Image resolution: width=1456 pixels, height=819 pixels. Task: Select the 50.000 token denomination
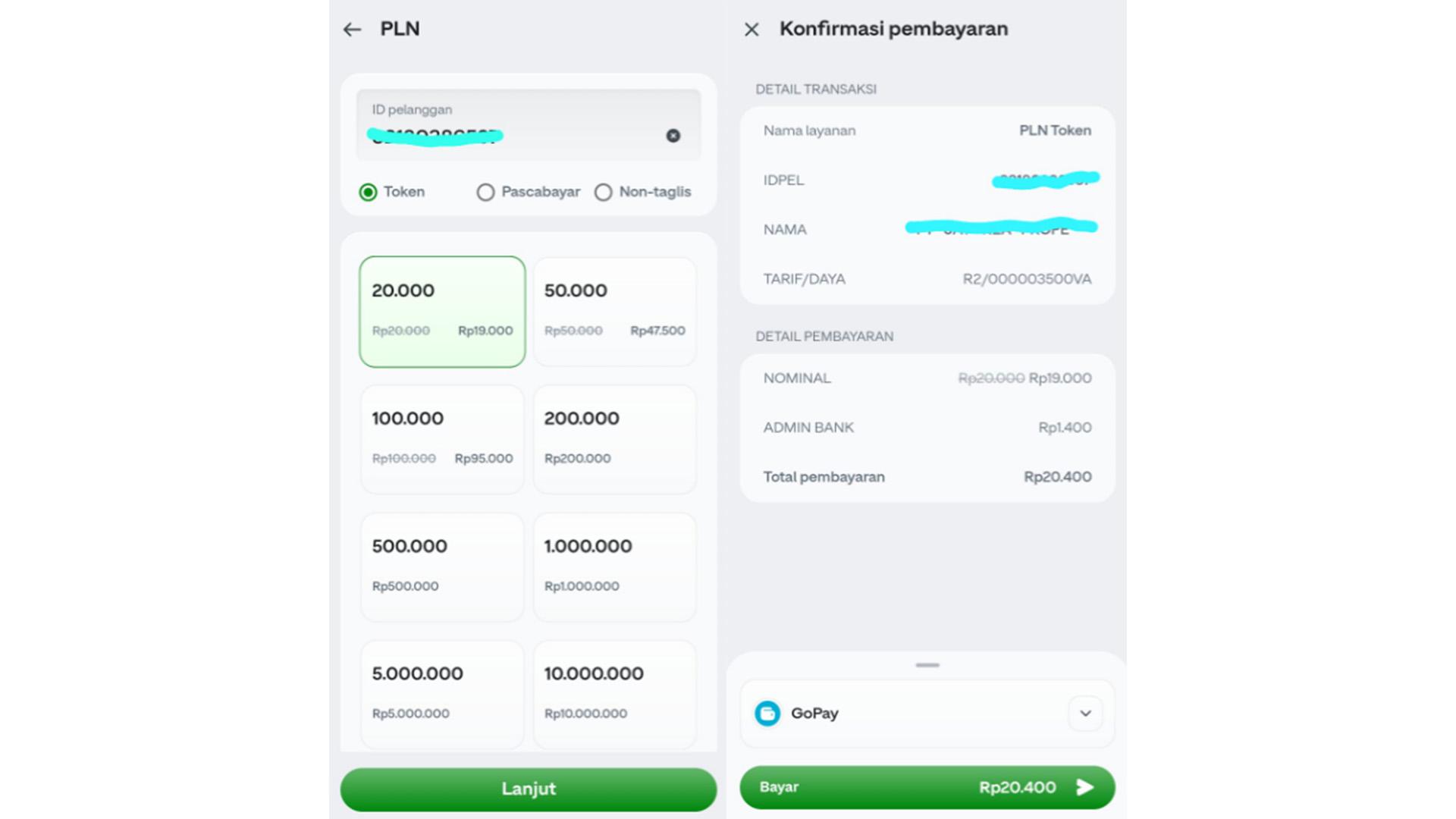pos(614,311)
